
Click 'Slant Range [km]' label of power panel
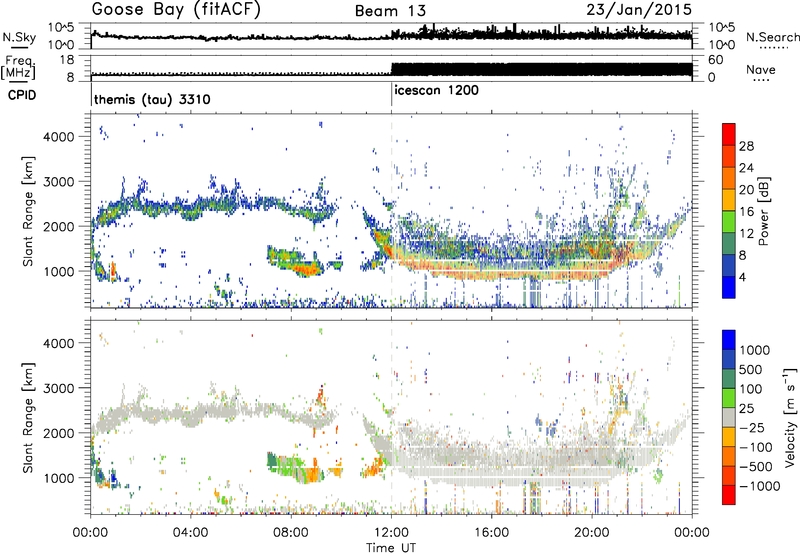[x=28, y=211]
